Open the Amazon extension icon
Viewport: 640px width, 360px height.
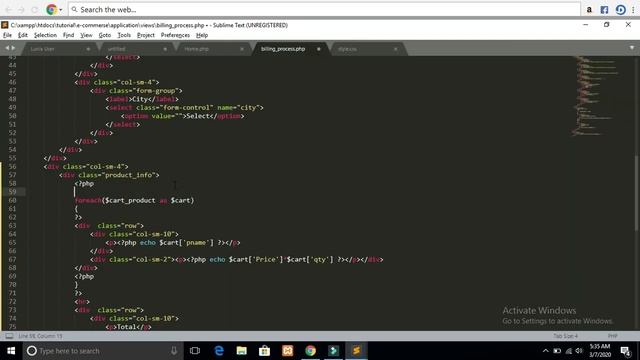(x=589, y=9)
